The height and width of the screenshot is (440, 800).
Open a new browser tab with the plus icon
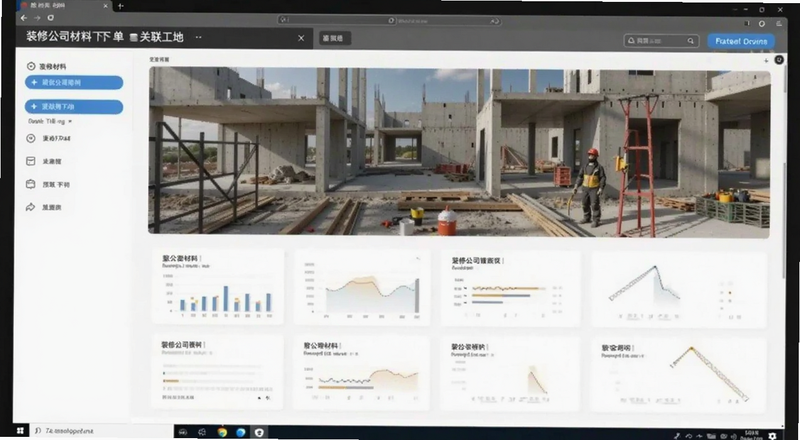tap(120, 6)
